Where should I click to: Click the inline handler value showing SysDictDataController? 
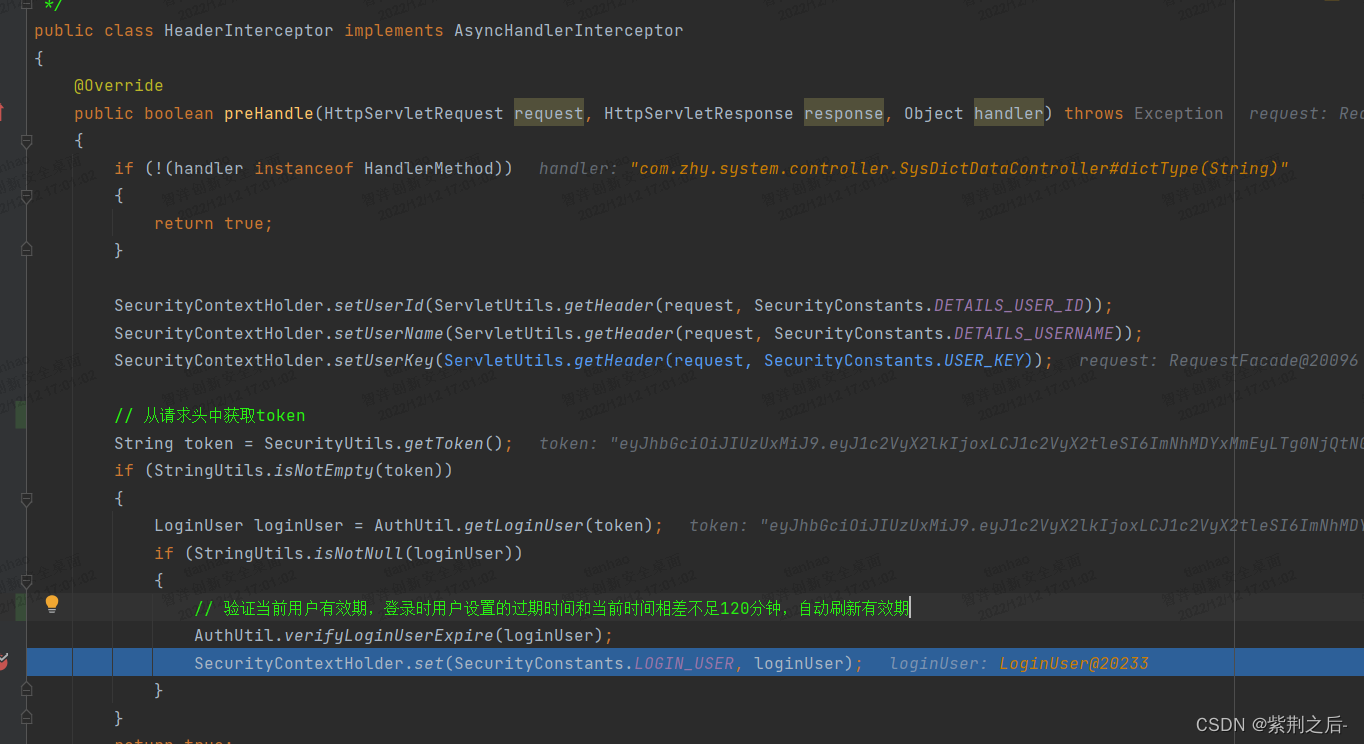(958, 168)
